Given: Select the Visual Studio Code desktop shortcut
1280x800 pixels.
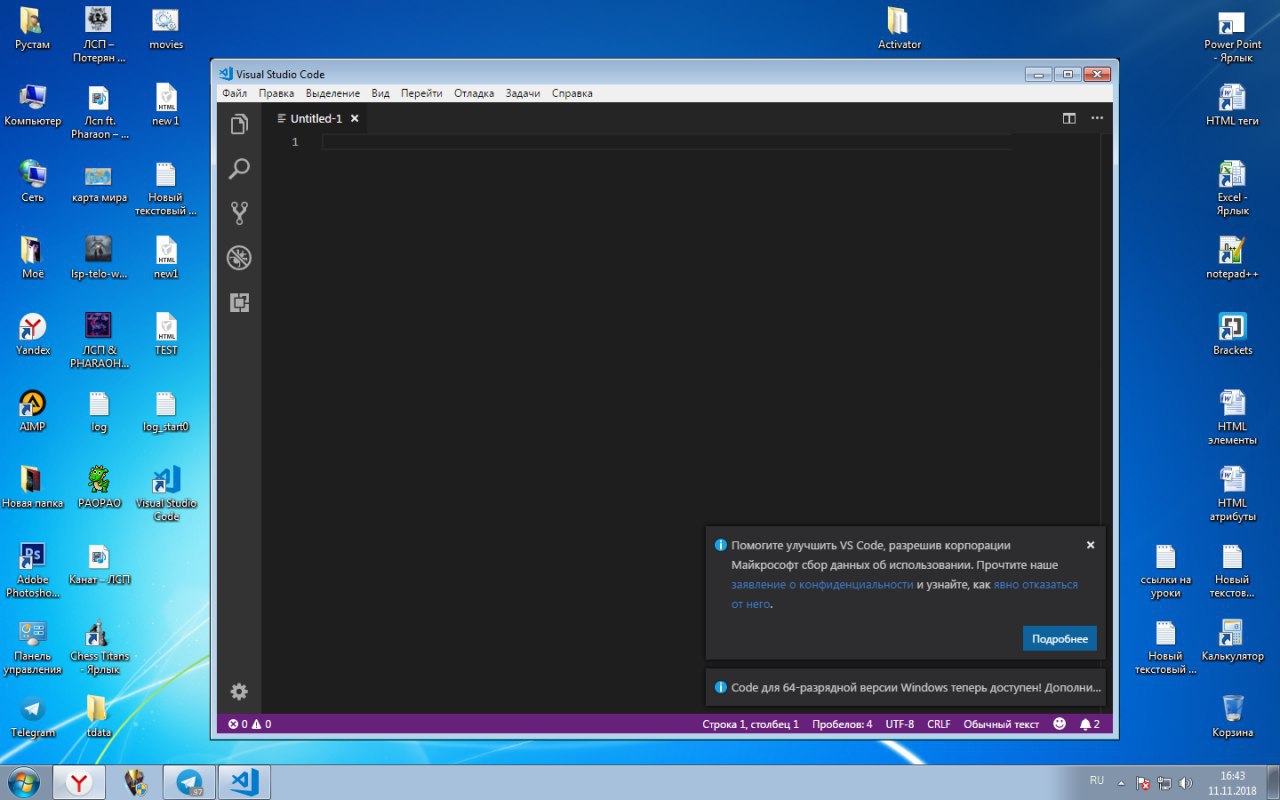Looking at the screenshot, I should (166, 493).
